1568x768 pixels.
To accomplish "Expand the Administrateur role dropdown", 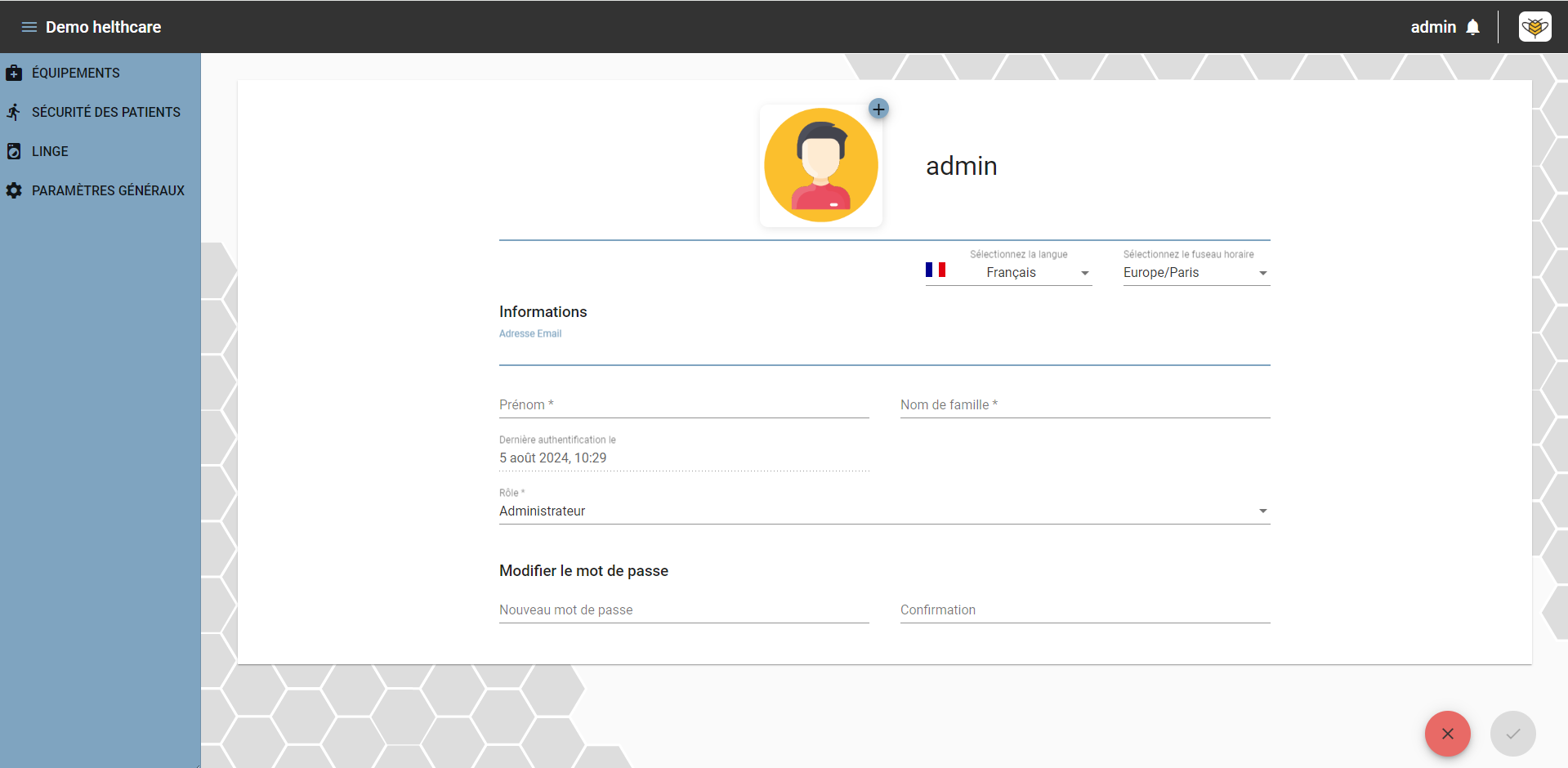I will 884,511.
